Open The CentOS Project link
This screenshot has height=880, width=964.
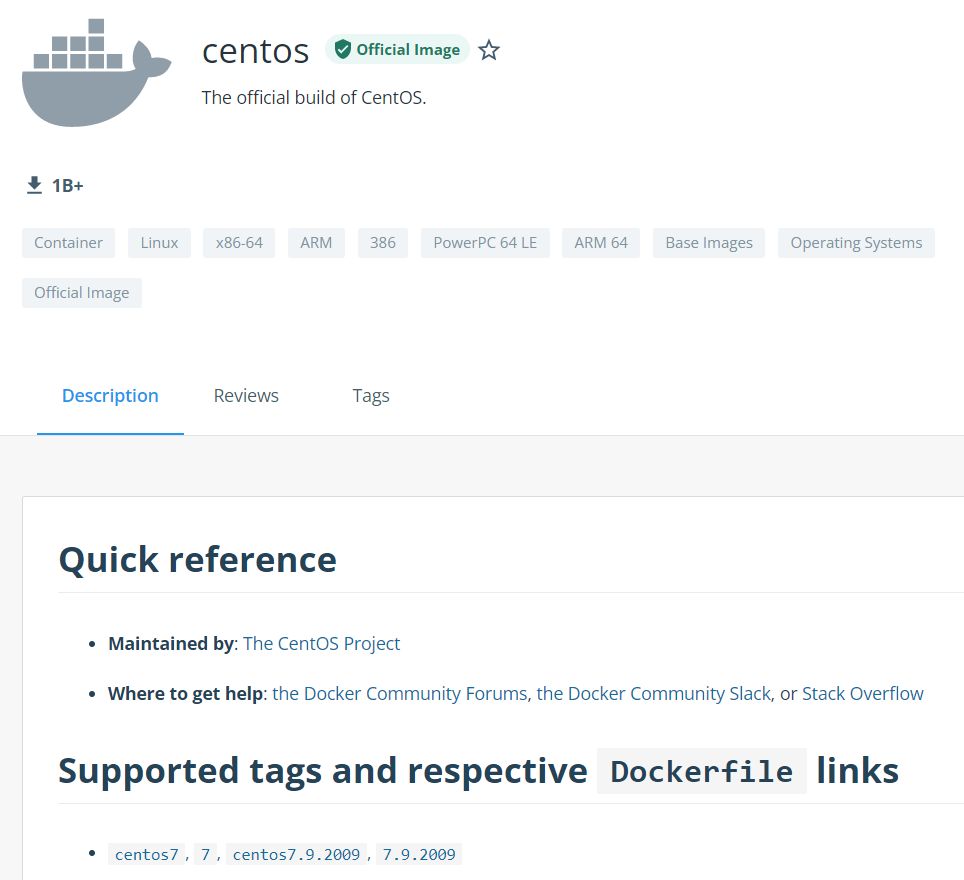pos(322,643)
